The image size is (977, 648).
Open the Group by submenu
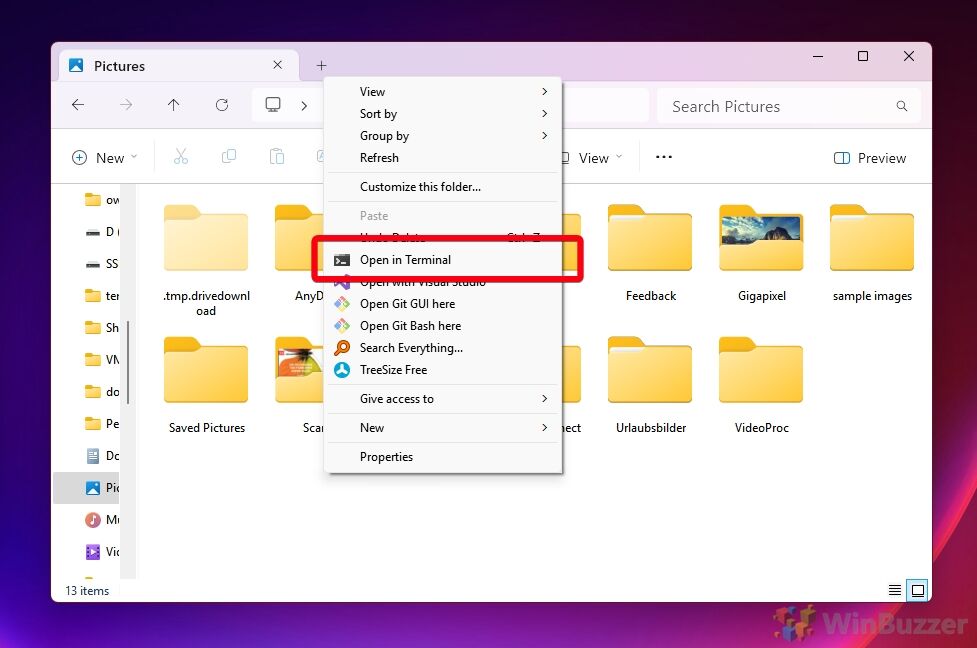point(443,136)
